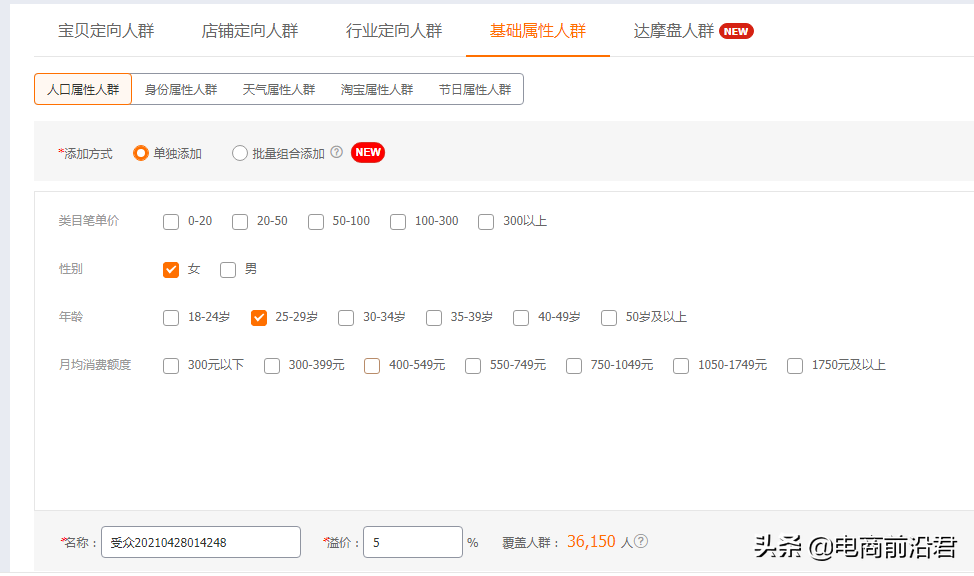
Task: Click the NEW badge after 批量组合添加 option
Action: tap(367, 152)
